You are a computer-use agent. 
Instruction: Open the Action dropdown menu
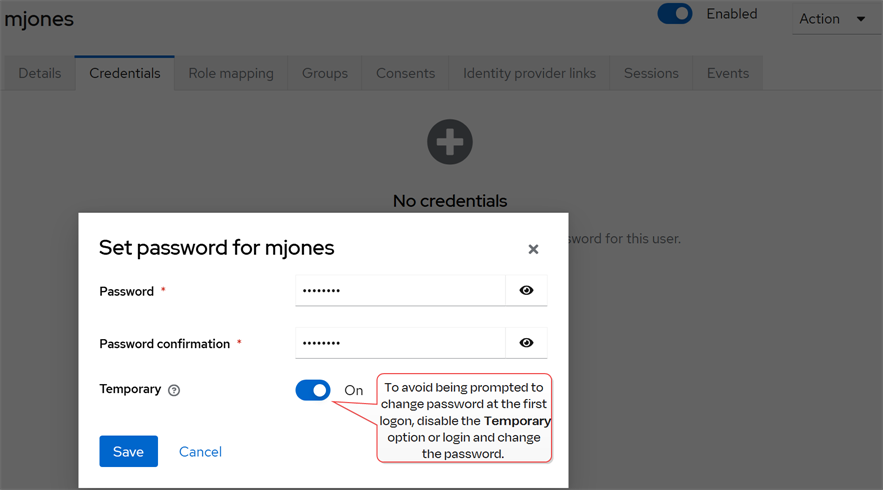[832, 19]
